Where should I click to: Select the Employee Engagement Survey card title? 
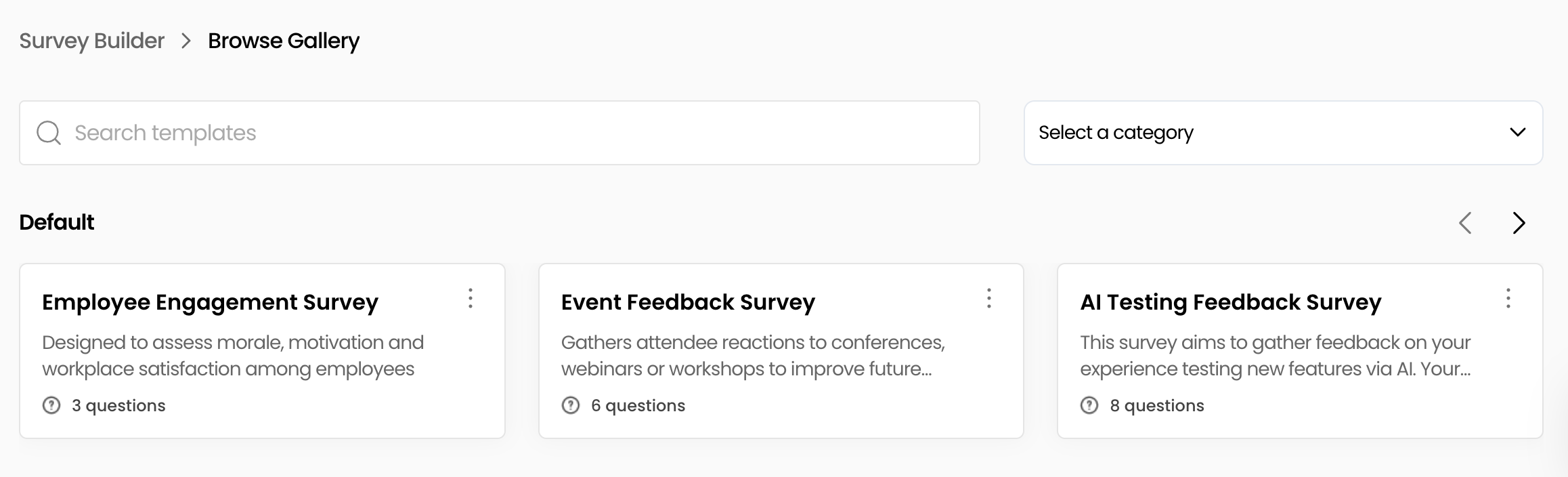[210, 302]
